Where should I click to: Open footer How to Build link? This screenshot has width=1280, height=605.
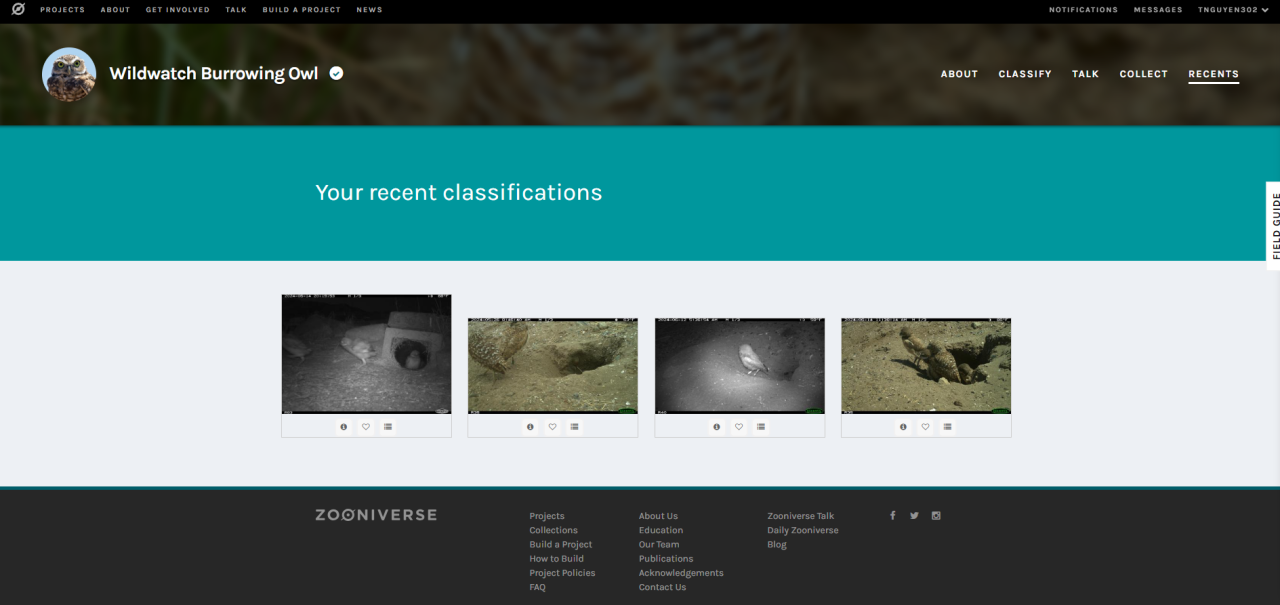point(556,559)
